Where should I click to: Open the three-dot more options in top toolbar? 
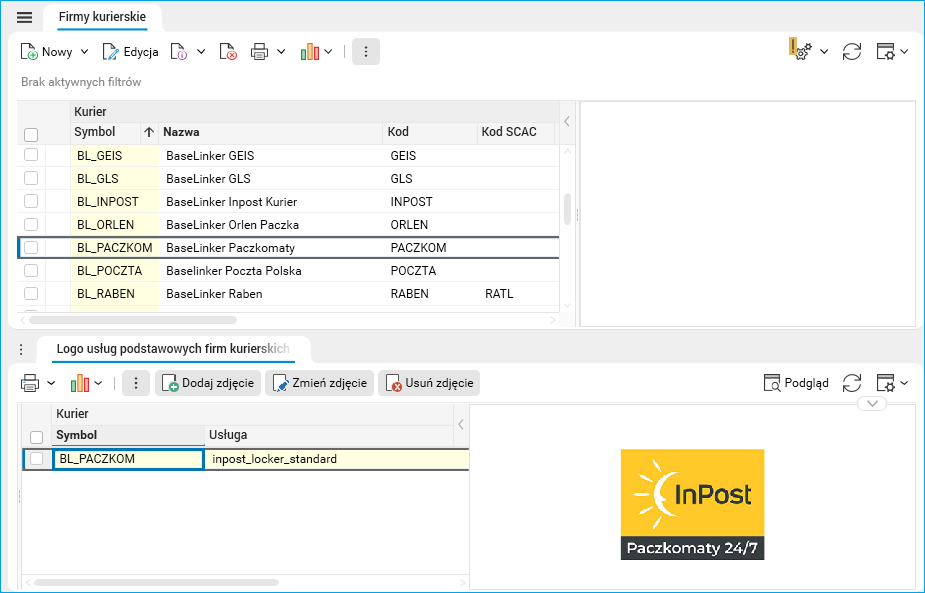pos(366,52)
